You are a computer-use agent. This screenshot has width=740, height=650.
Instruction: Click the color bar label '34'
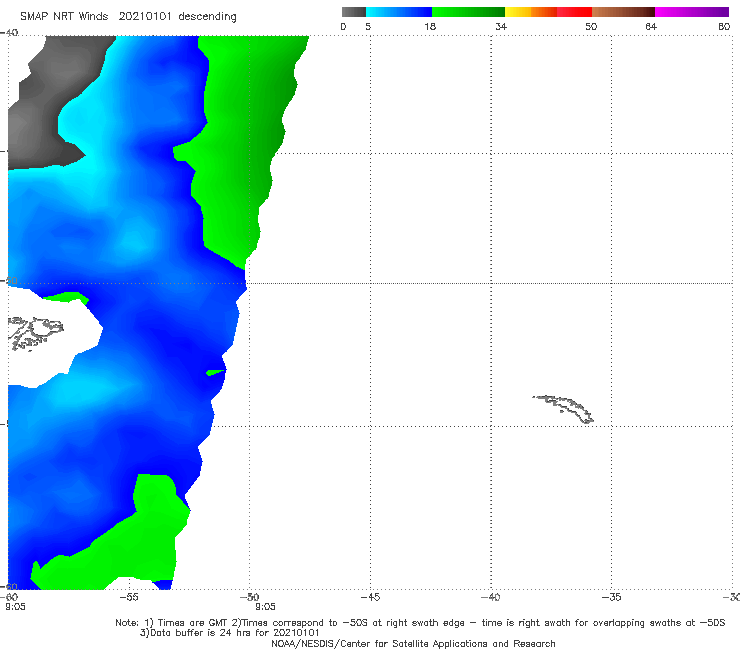point(501,26)
